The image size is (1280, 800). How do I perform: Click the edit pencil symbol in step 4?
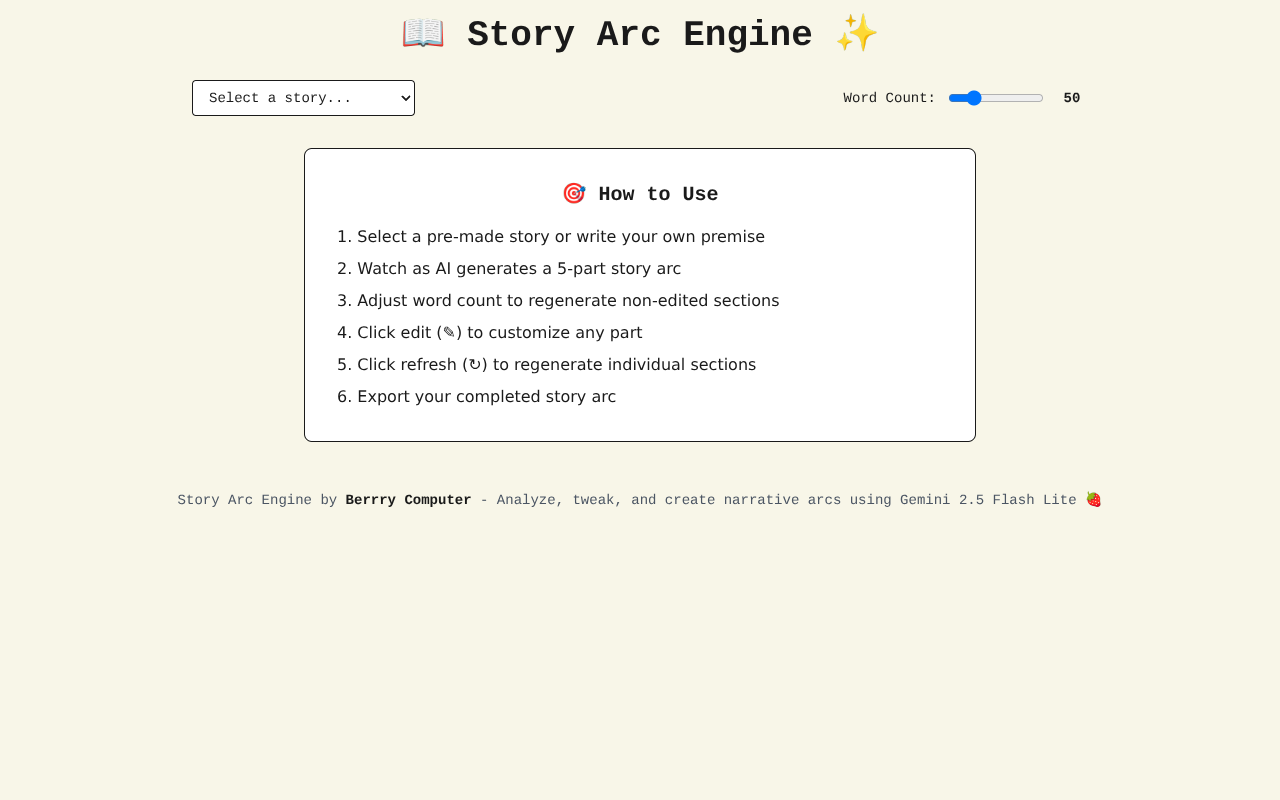[447, 332]
